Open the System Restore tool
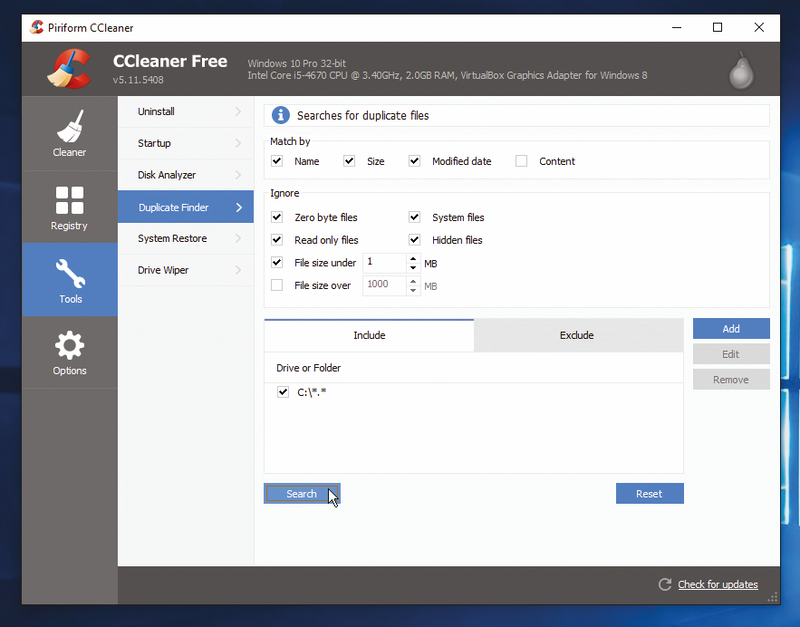 pyautogui.click(x=186, y=238)
